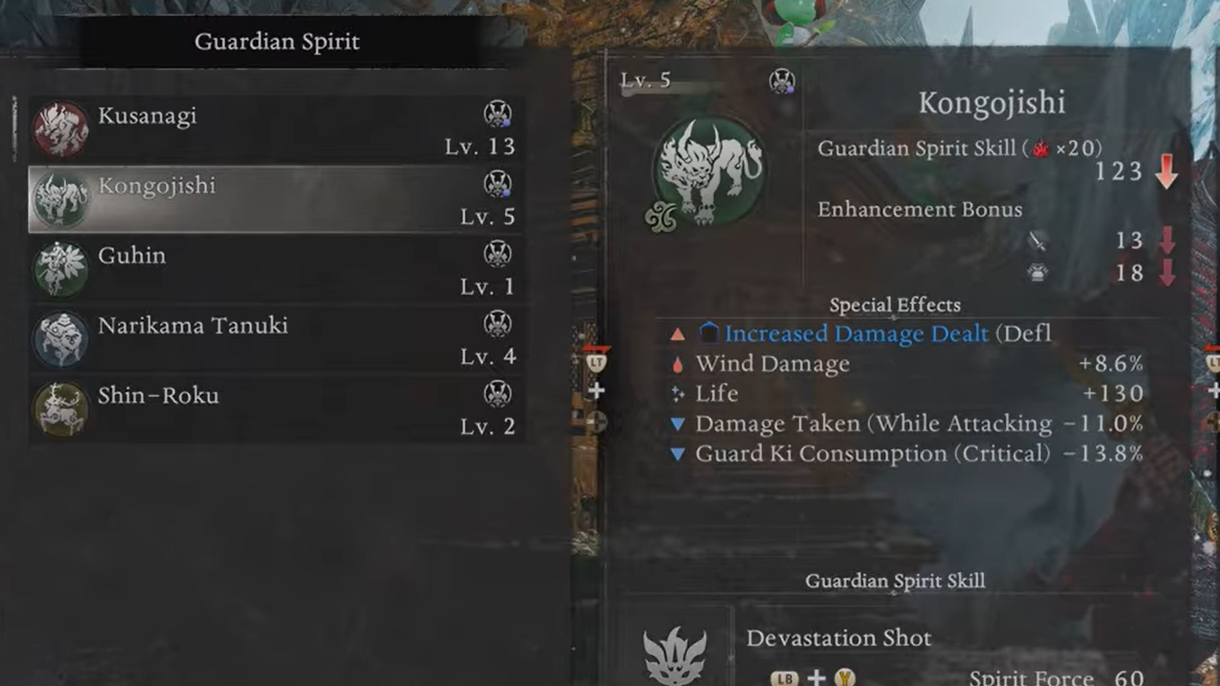Click the Life +130 effect row
This screenshot has width=1220, height=686.
(x=908, y=393)
